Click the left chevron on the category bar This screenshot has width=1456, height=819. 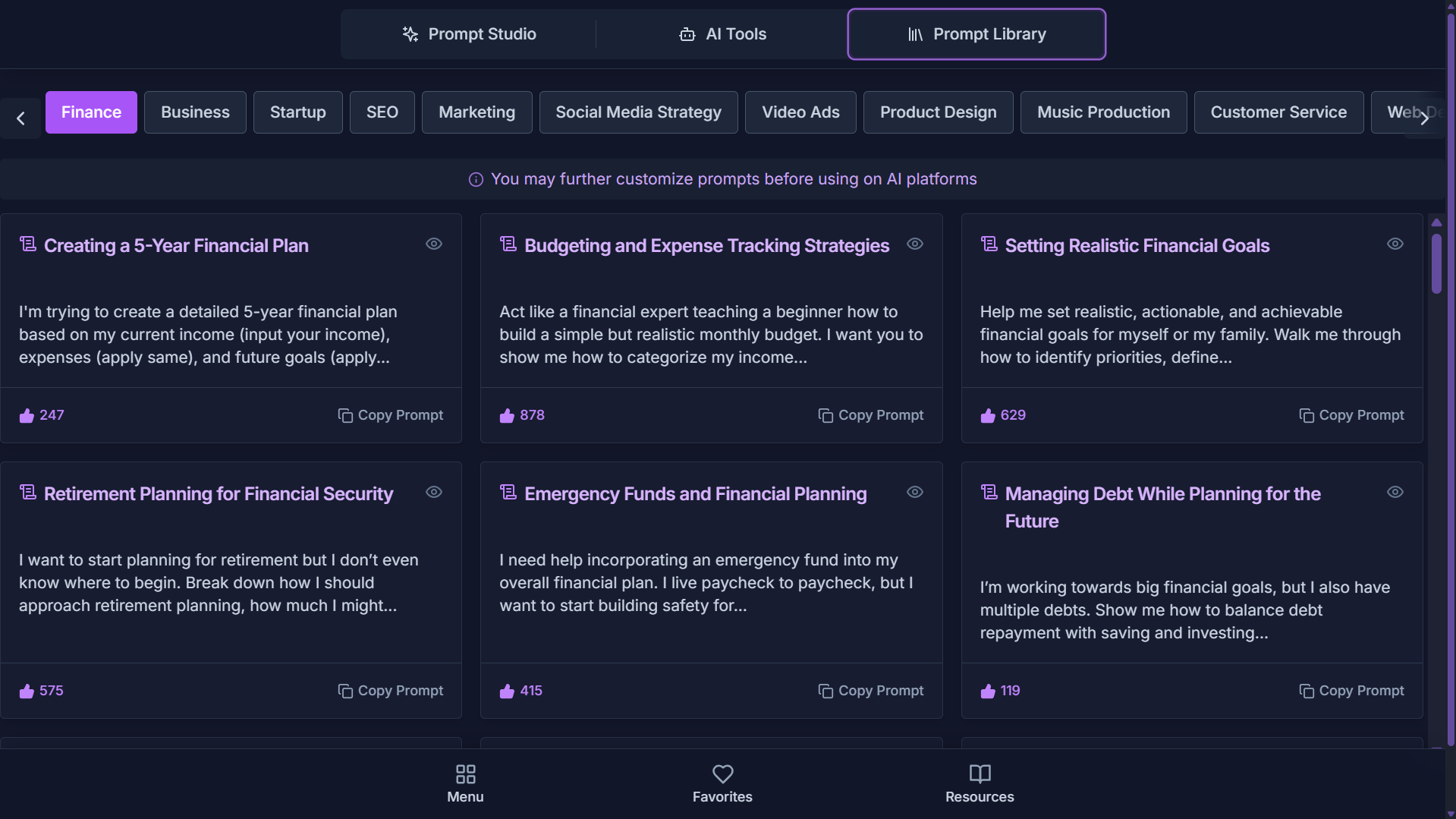tap(19, 118)
